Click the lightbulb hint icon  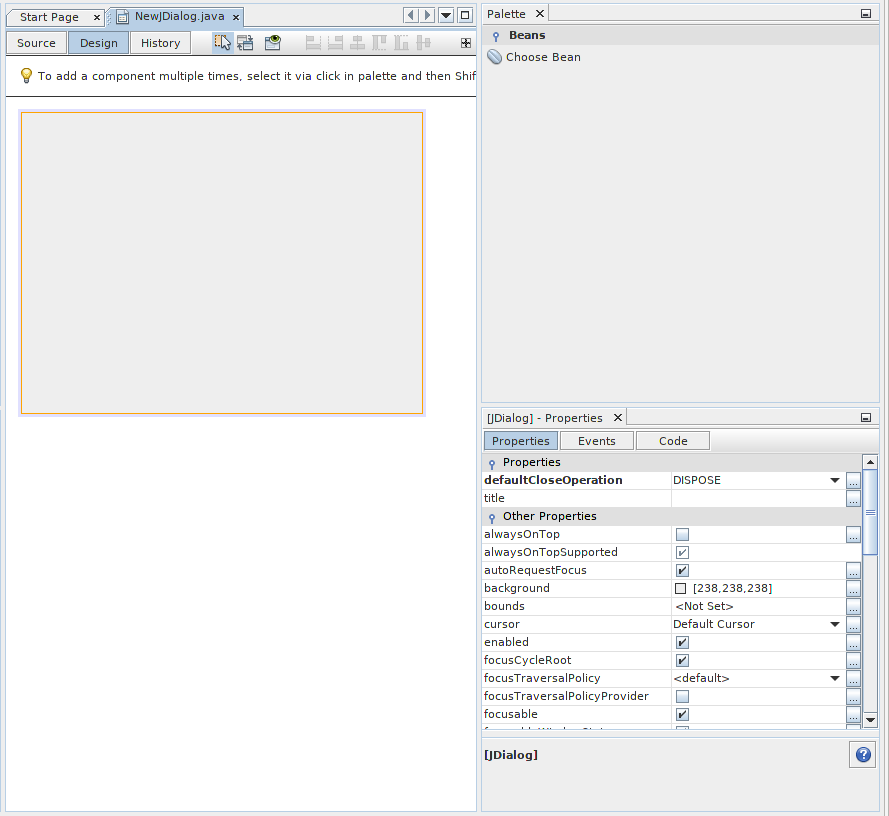coord(26,75)
